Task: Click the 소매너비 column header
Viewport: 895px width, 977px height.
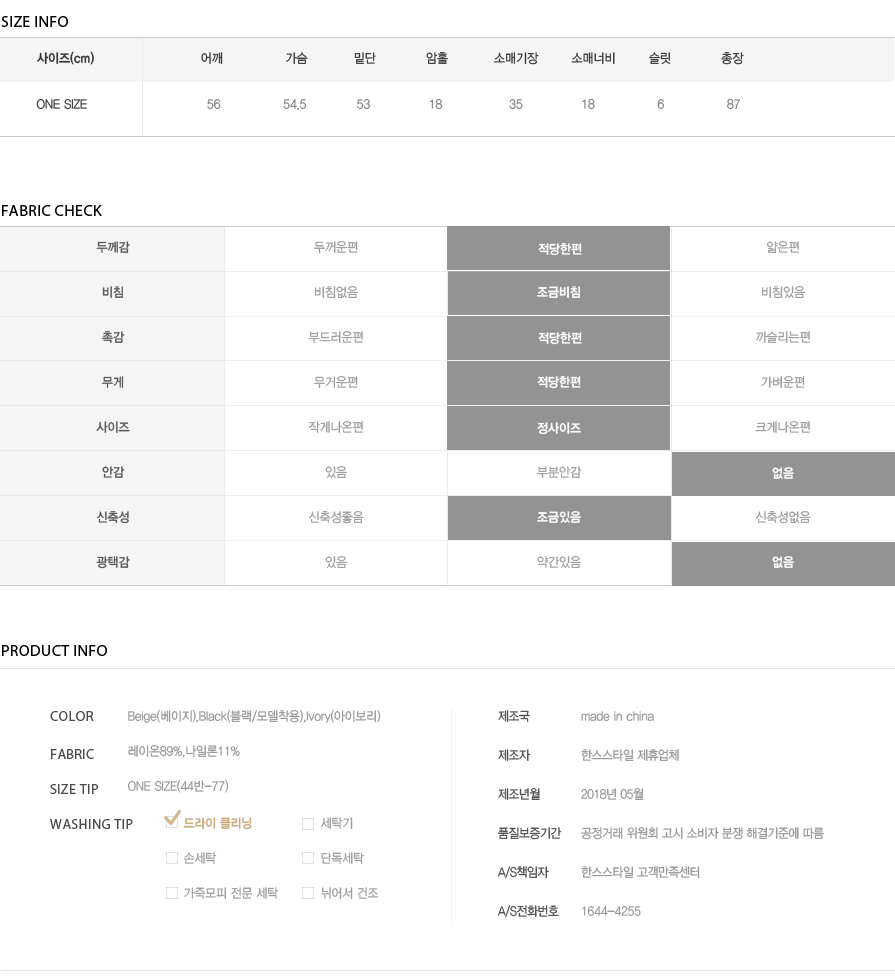Action: pos(593,59)
